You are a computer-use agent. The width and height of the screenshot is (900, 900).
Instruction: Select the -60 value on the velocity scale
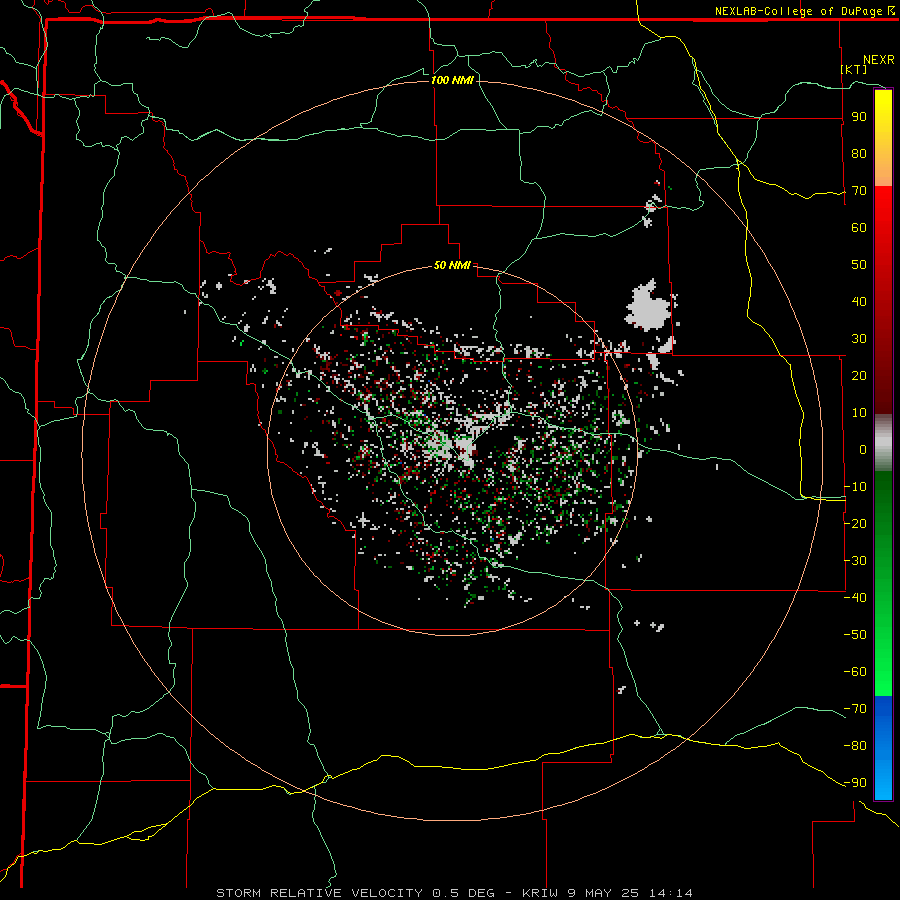click(855, 672)
